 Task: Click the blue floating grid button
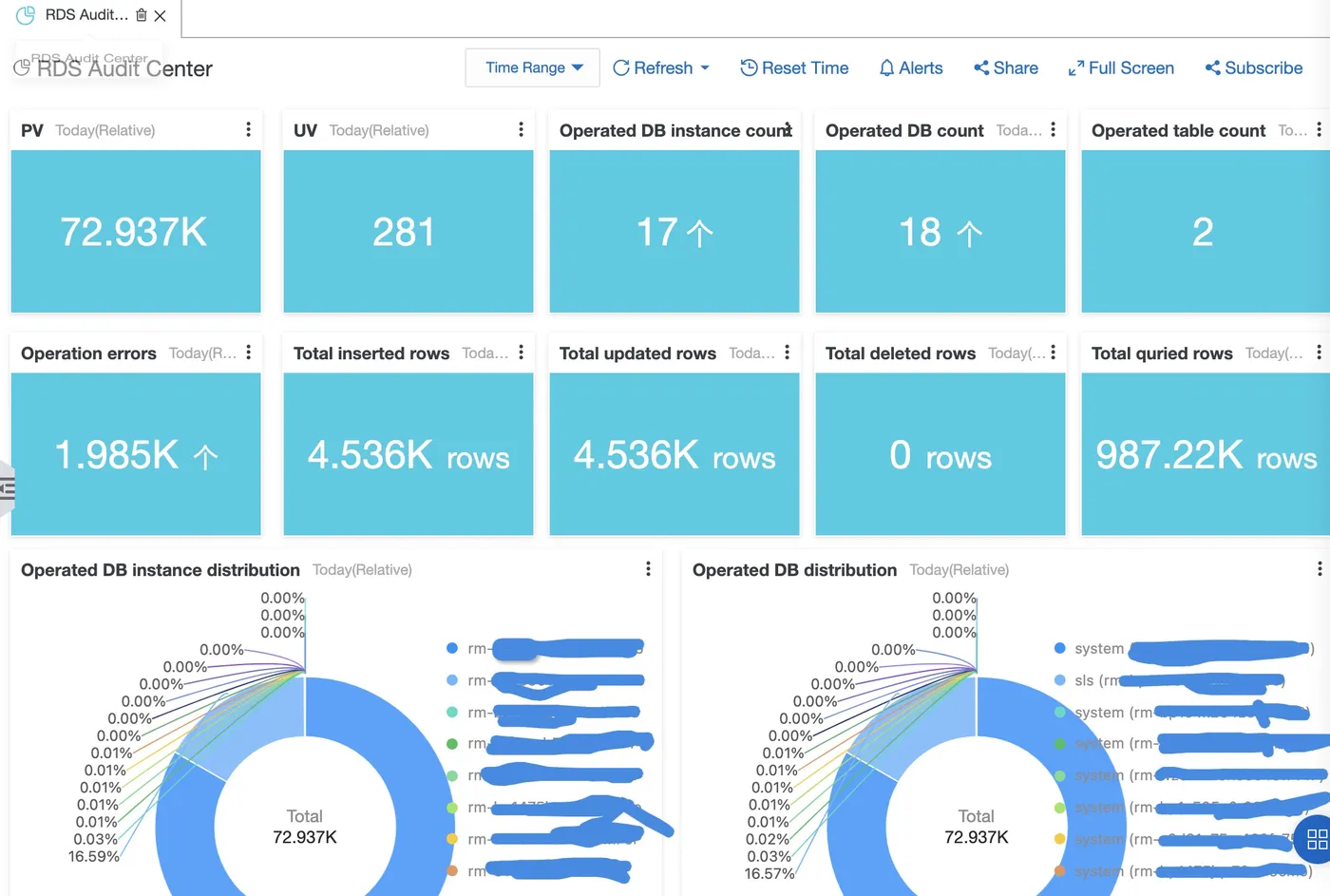point(1315,839)
